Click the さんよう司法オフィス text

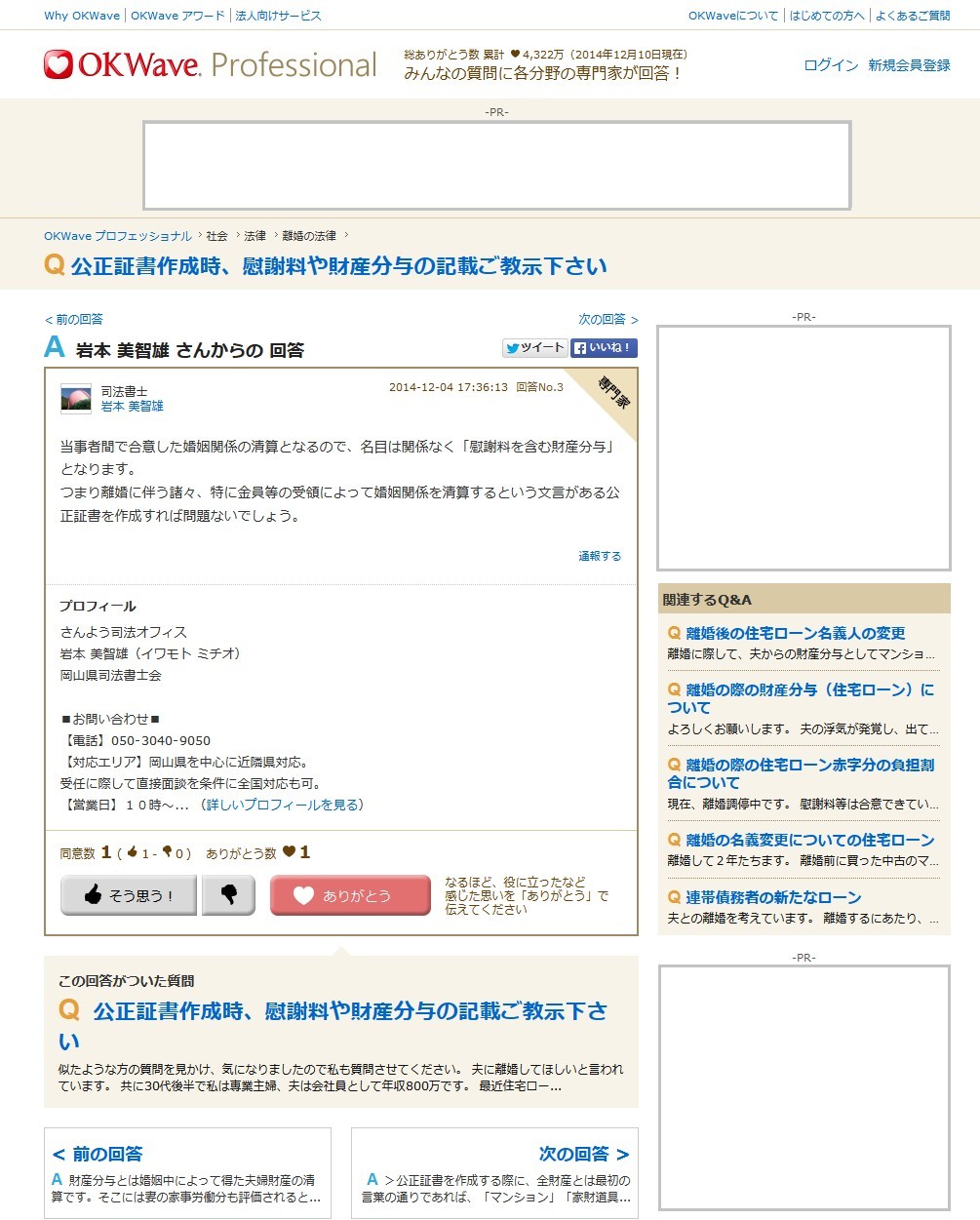(123, 632)
